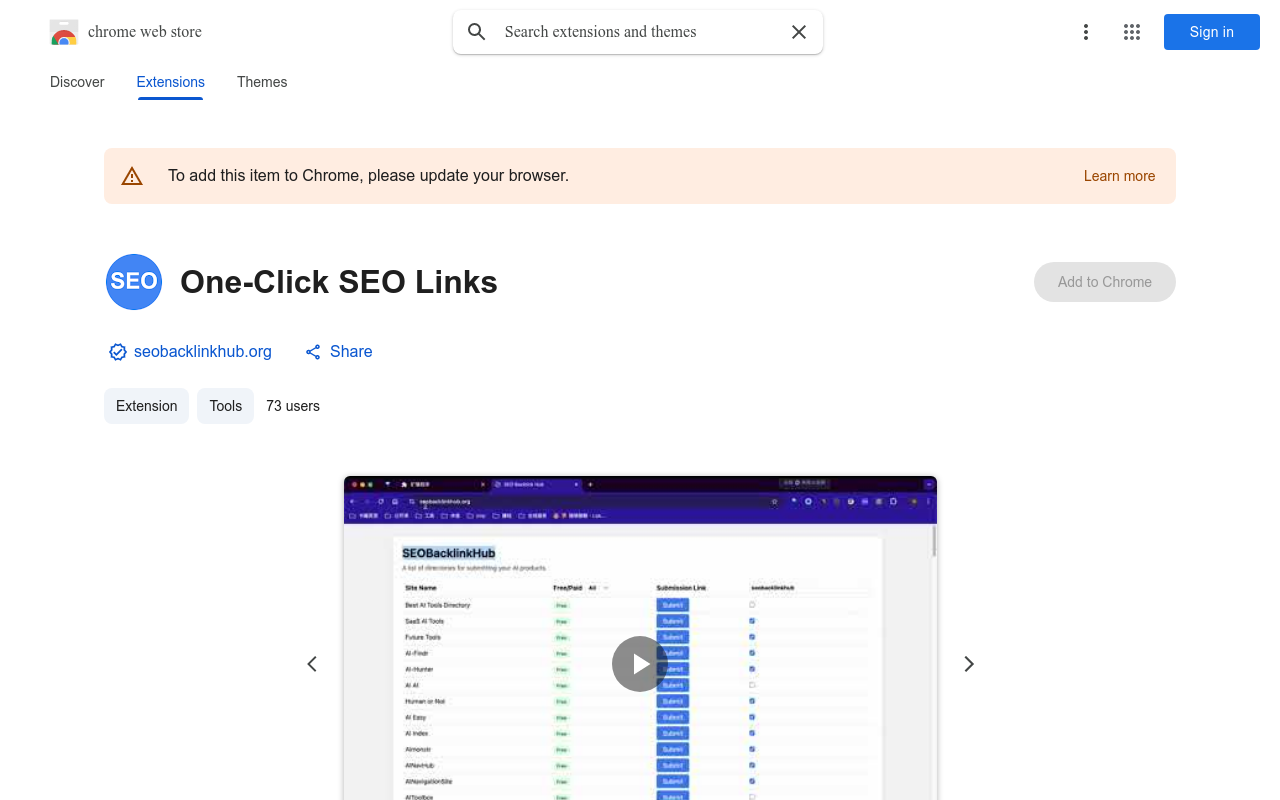The height and width of the screenshot is (800, 1280).
Task: Play the extension preview video
Action: [639, 663]
